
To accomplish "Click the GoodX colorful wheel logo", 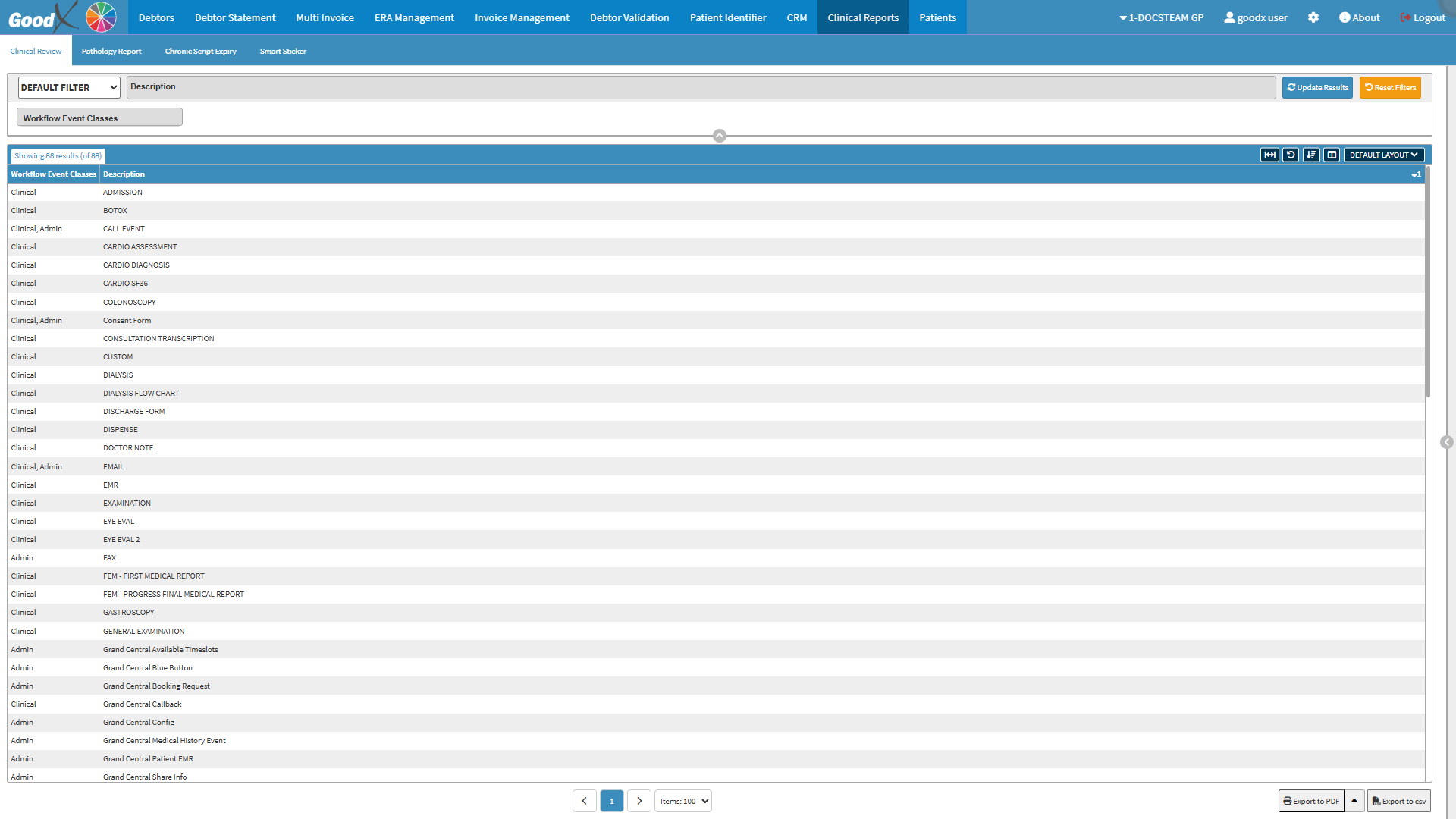I will point(101,17).
